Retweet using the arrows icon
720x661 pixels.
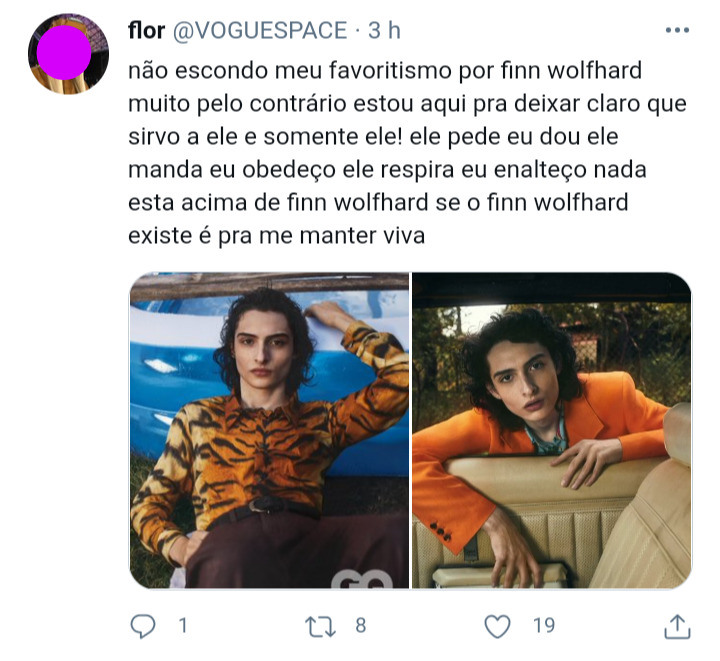coord(321,626)
